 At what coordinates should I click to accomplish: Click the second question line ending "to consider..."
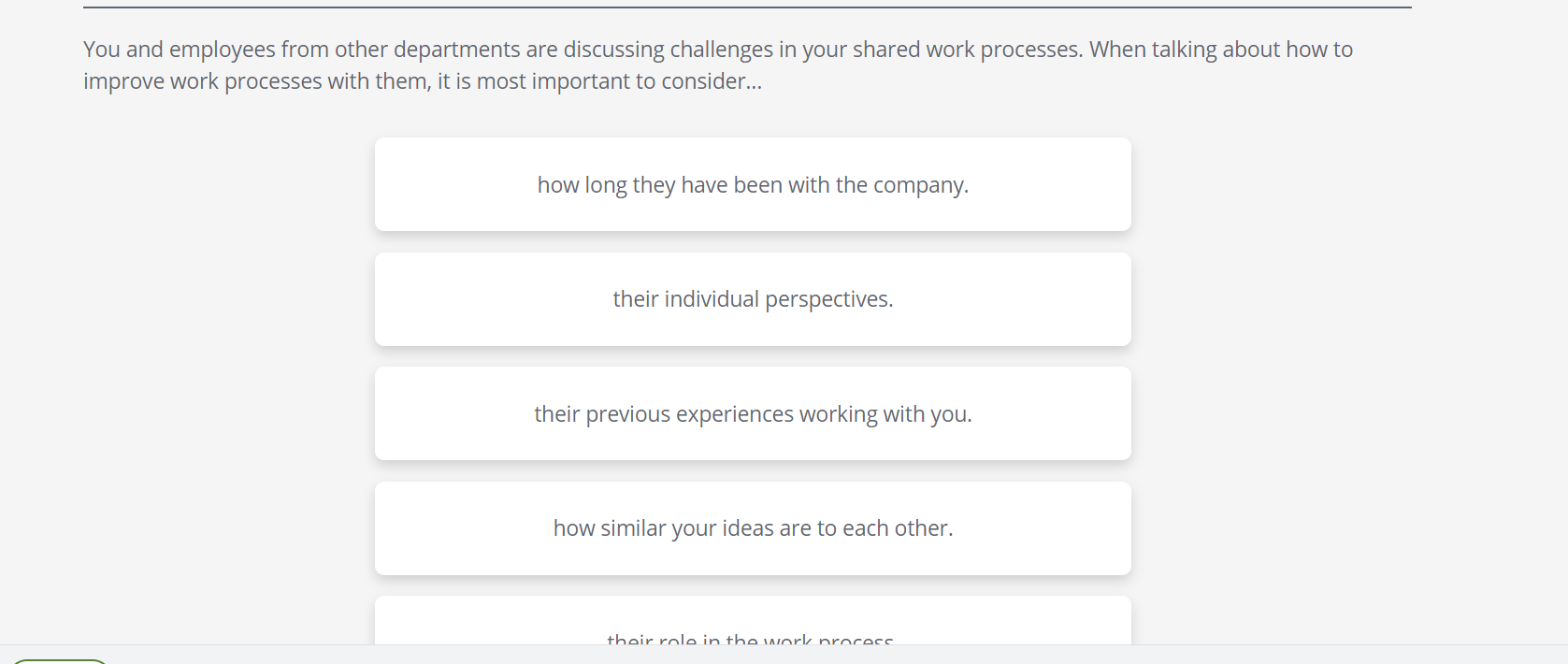[423, 81]
